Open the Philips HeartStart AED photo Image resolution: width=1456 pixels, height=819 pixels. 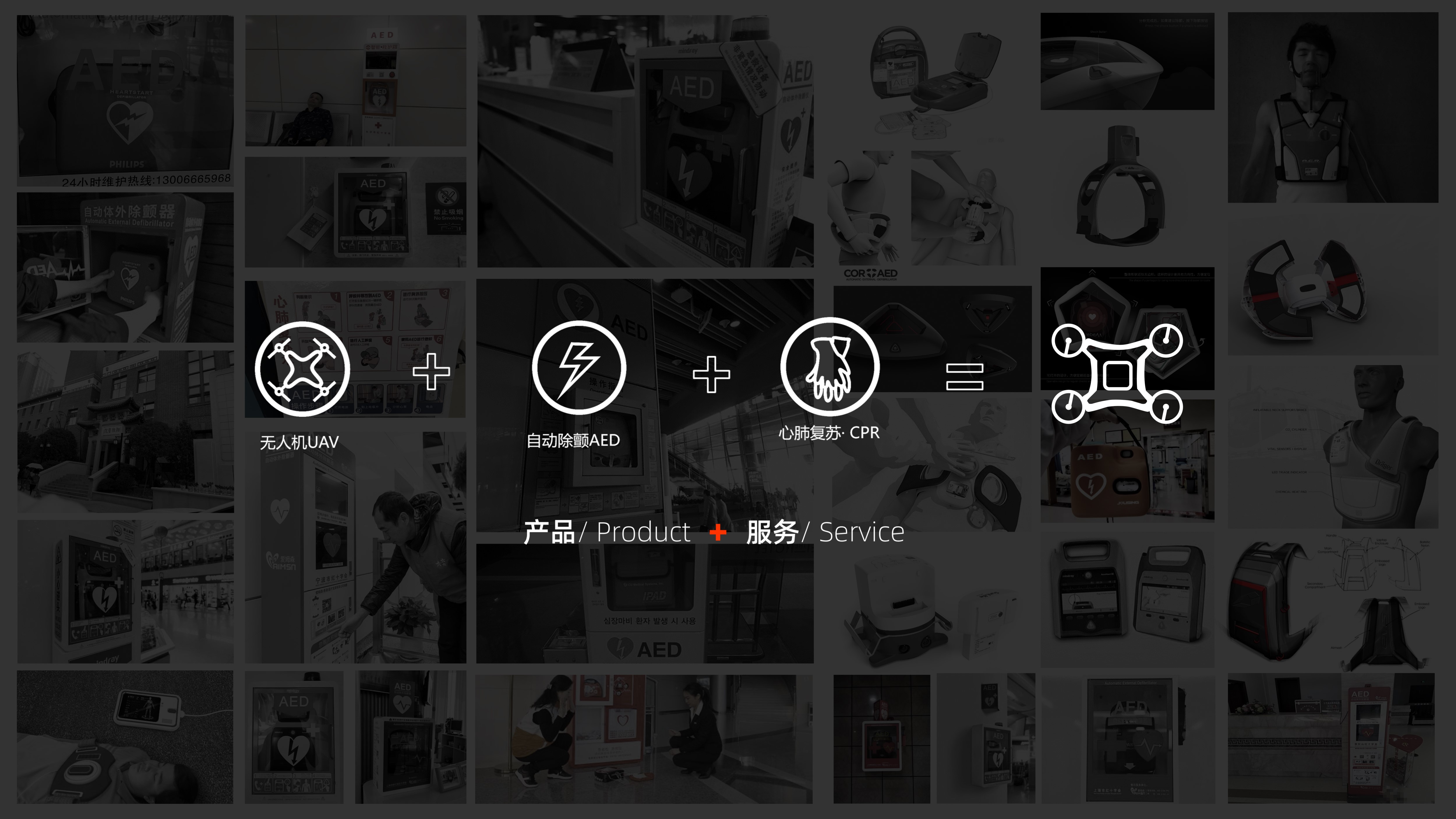(125, 101)
